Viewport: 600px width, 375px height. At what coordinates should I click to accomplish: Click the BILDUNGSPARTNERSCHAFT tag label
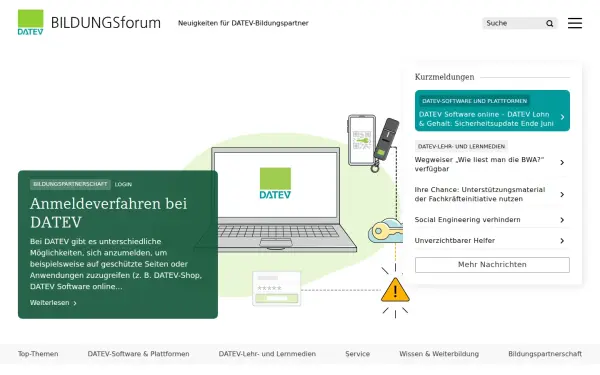(x=70, y=184)
